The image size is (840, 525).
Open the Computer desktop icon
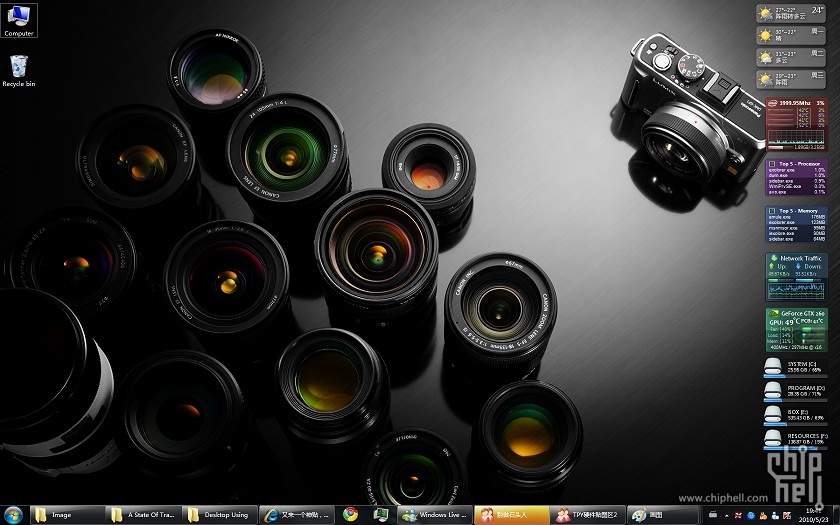[x=19, y=21]
